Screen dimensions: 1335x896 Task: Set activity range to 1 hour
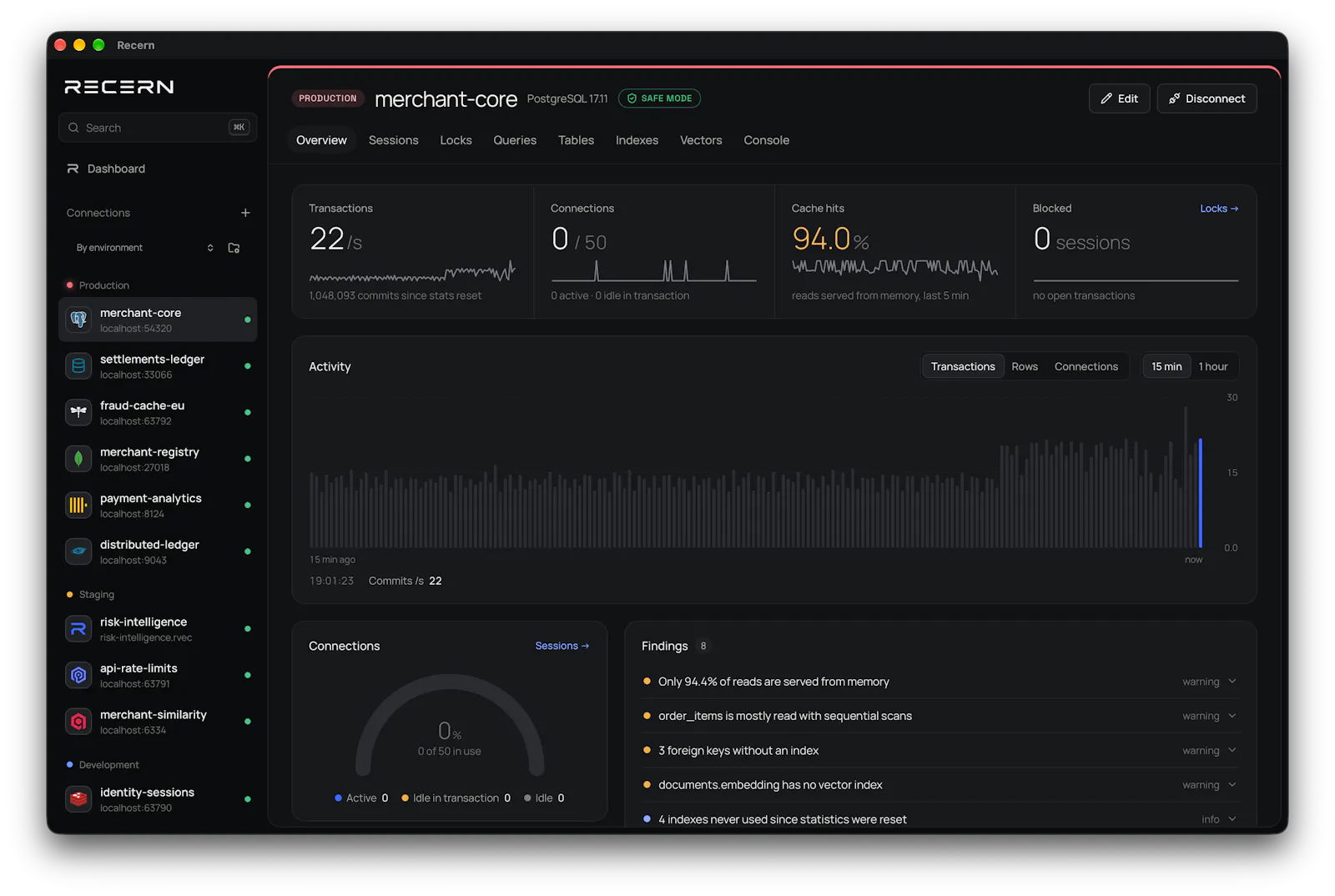tap(1213, 366)
